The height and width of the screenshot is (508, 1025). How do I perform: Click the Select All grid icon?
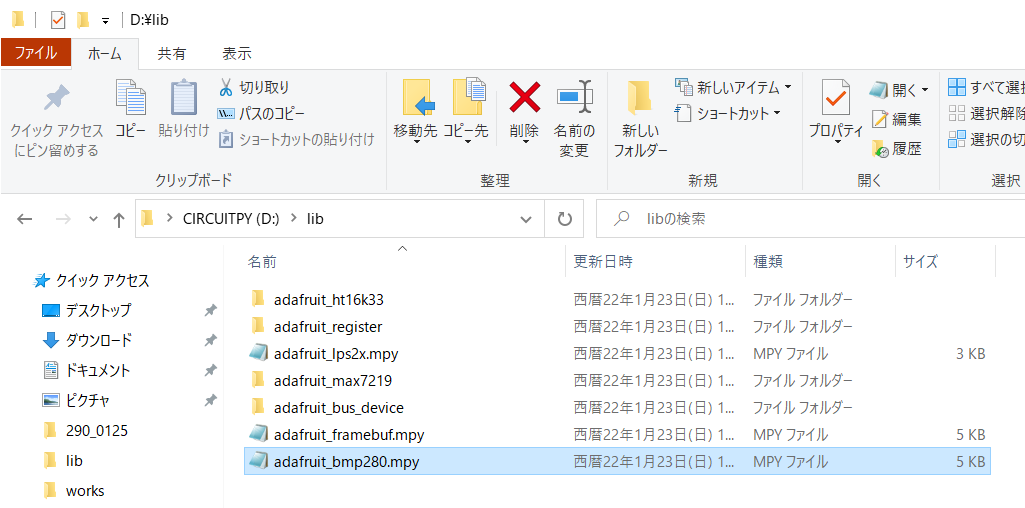click(x=957, y=87)
